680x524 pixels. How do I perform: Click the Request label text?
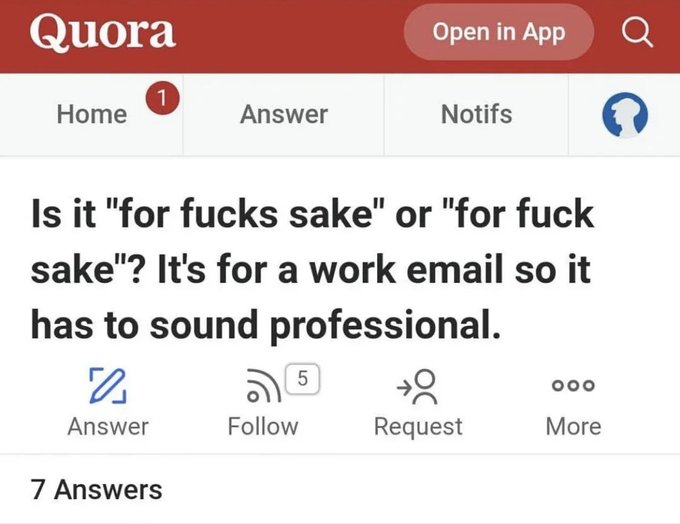[x=418, y=426]
